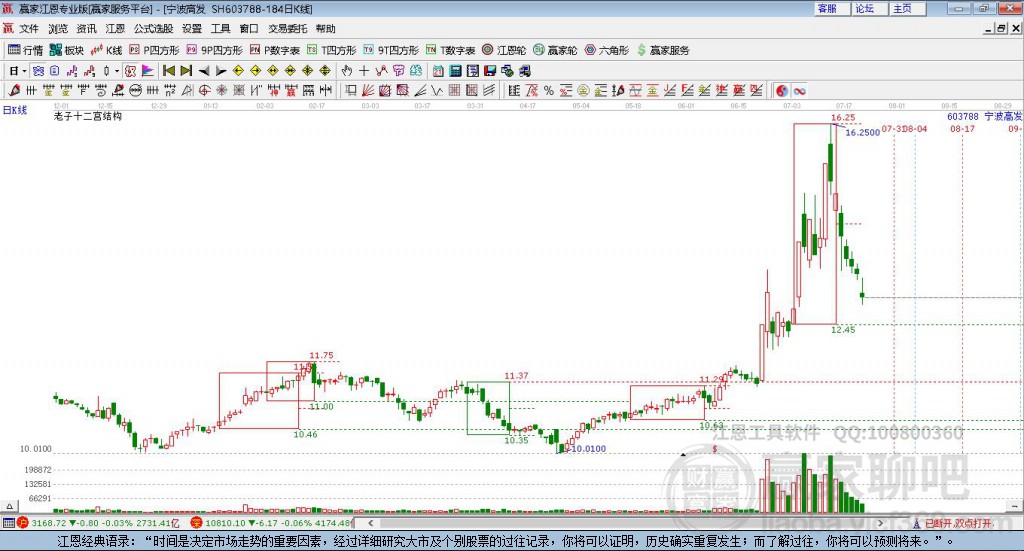Click the up arrow at volume pane left
This screenshot has height=551, width=1024.
(9, 506)
